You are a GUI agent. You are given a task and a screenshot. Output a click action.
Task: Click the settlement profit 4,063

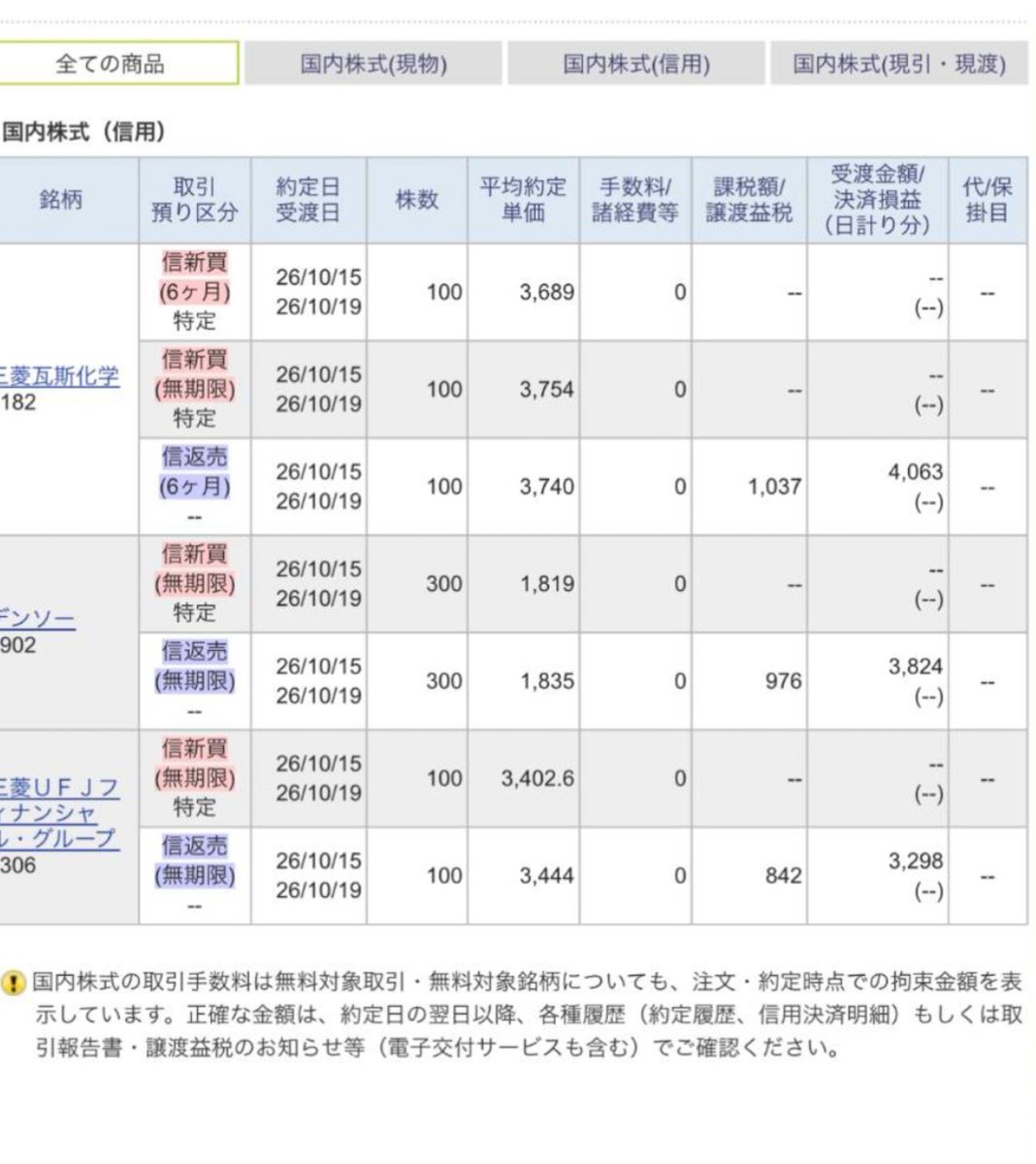point(916,472)
